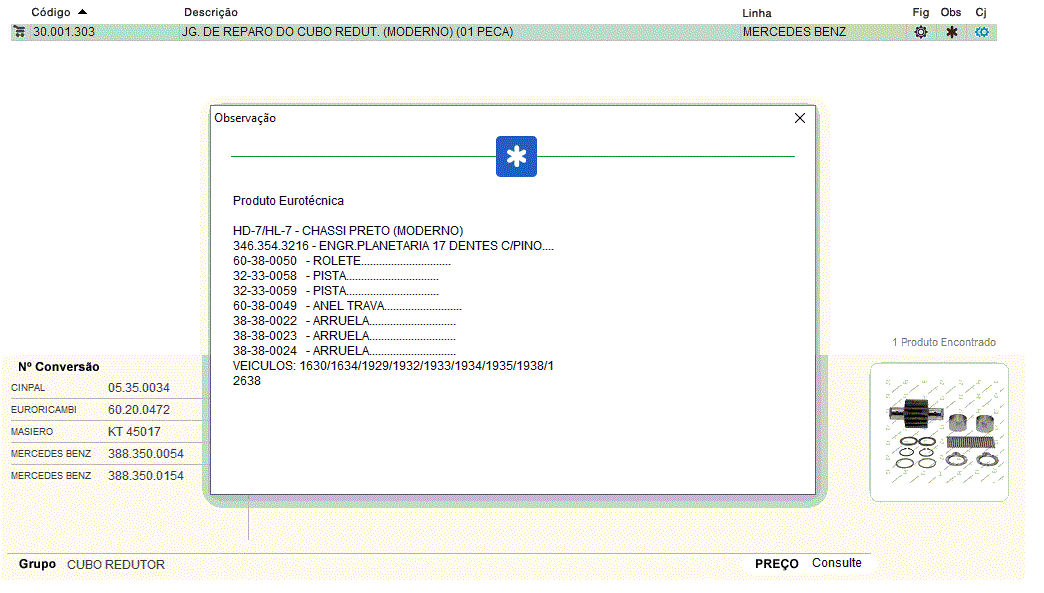Image resolution: width=1044 pixels, height=593 pixels.
Task: Click the Consulte price link
Action: (x=836, y=563)
